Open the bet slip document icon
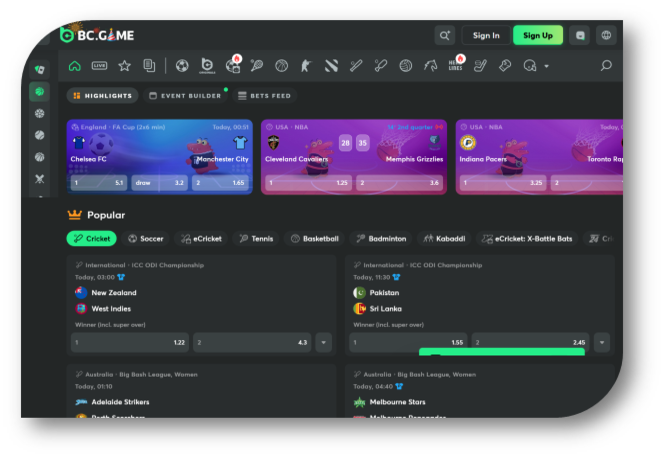This screenshot has width=665, height=458. 149,66
